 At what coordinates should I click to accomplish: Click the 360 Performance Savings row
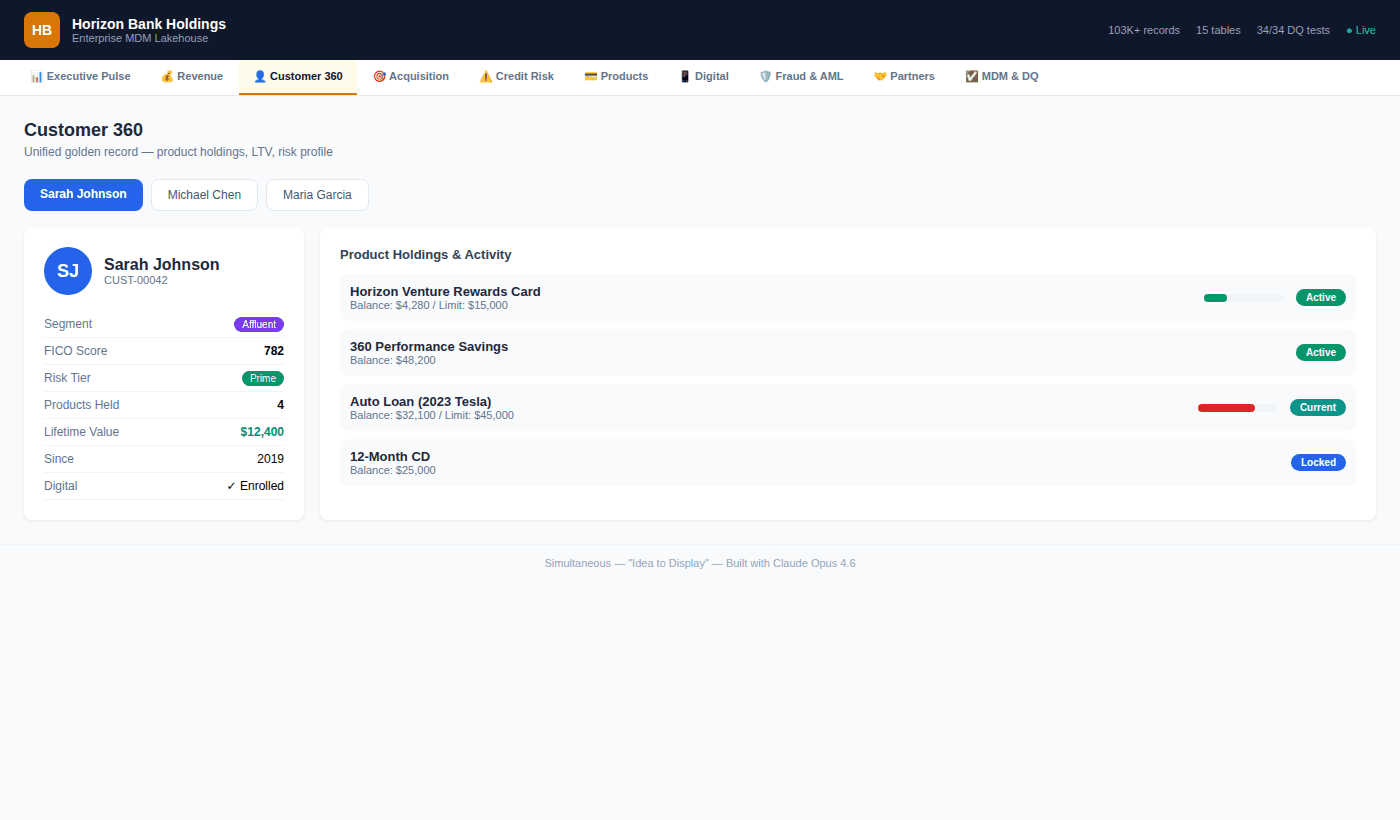[x=700, y=353]
